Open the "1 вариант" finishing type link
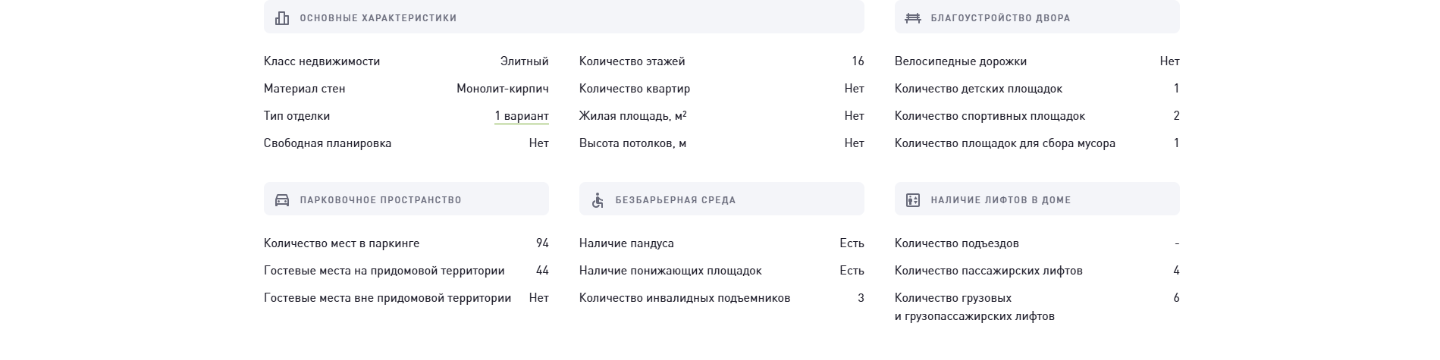 coord(522,116)
